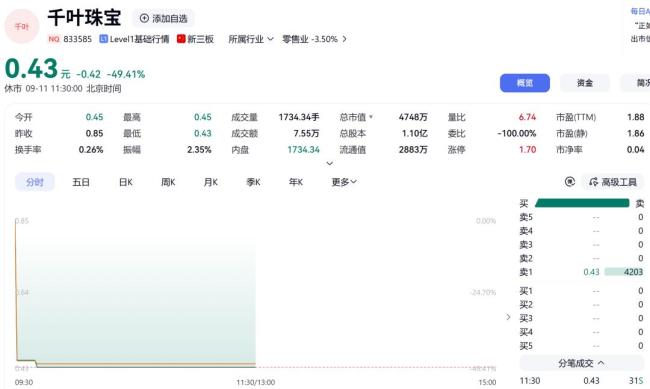Click the current price 0.43
The height and width of the screenshot is (389, 650).
click(31, 69)
